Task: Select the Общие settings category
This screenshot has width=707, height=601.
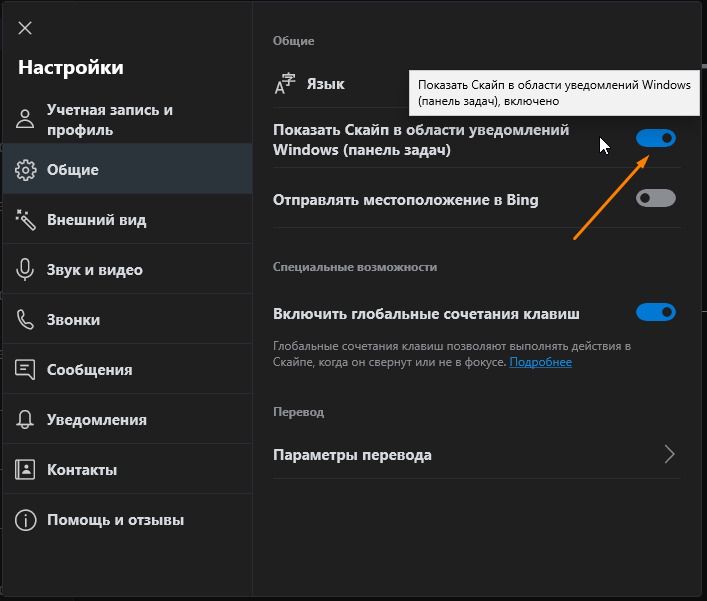Action: click(x=128, y=169)
